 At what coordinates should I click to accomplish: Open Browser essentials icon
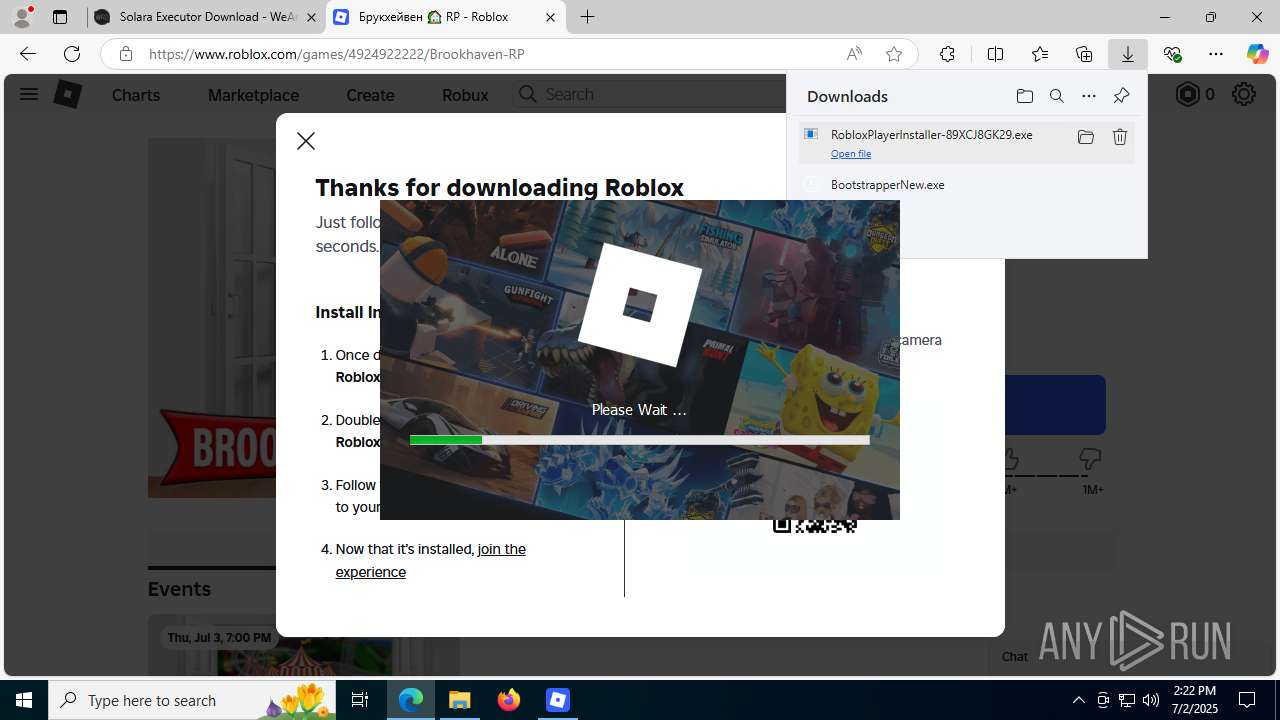tap(1172, 54)
